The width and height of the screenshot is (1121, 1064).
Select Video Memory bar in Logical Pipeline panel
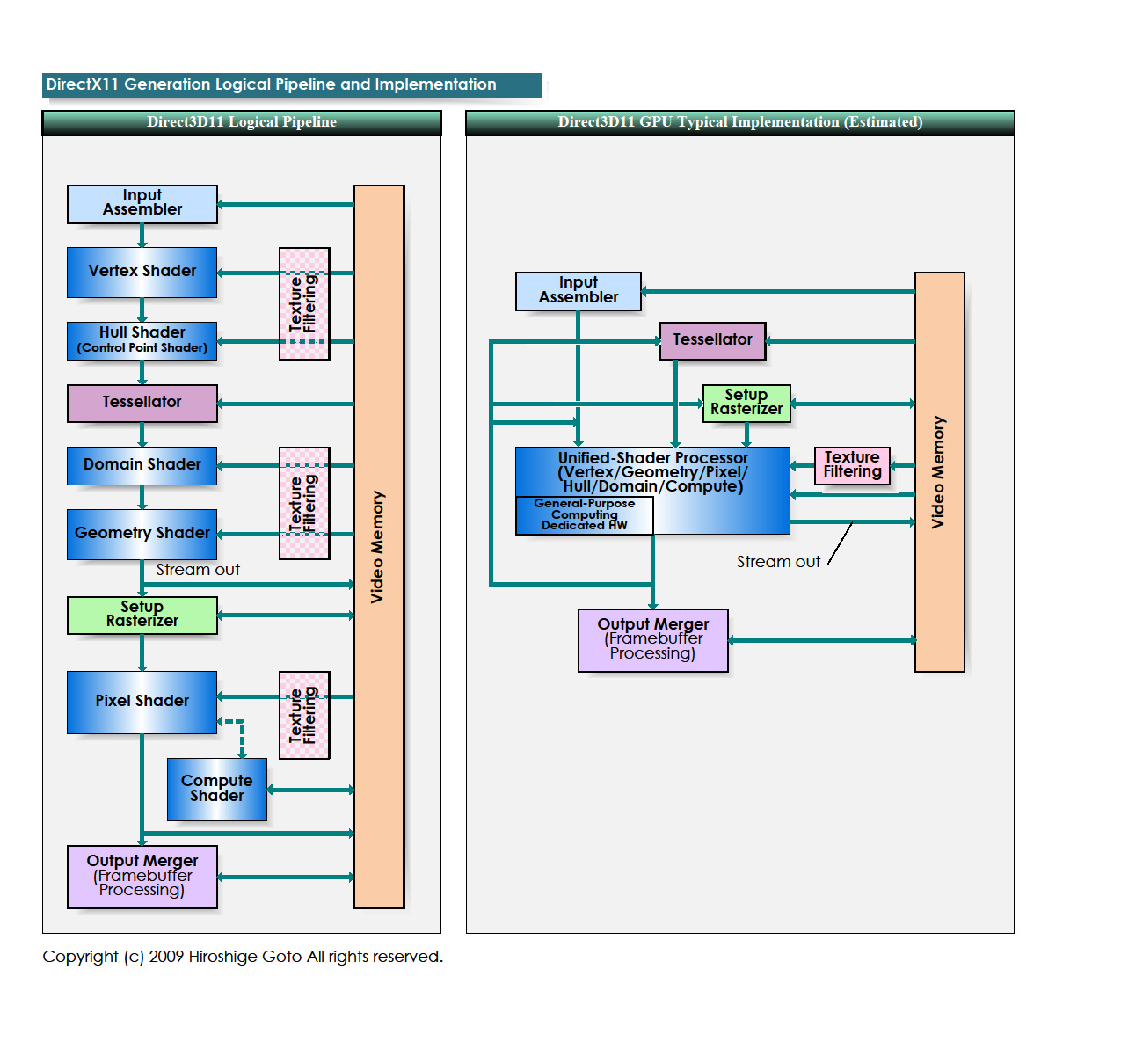(x=379, y=546)
